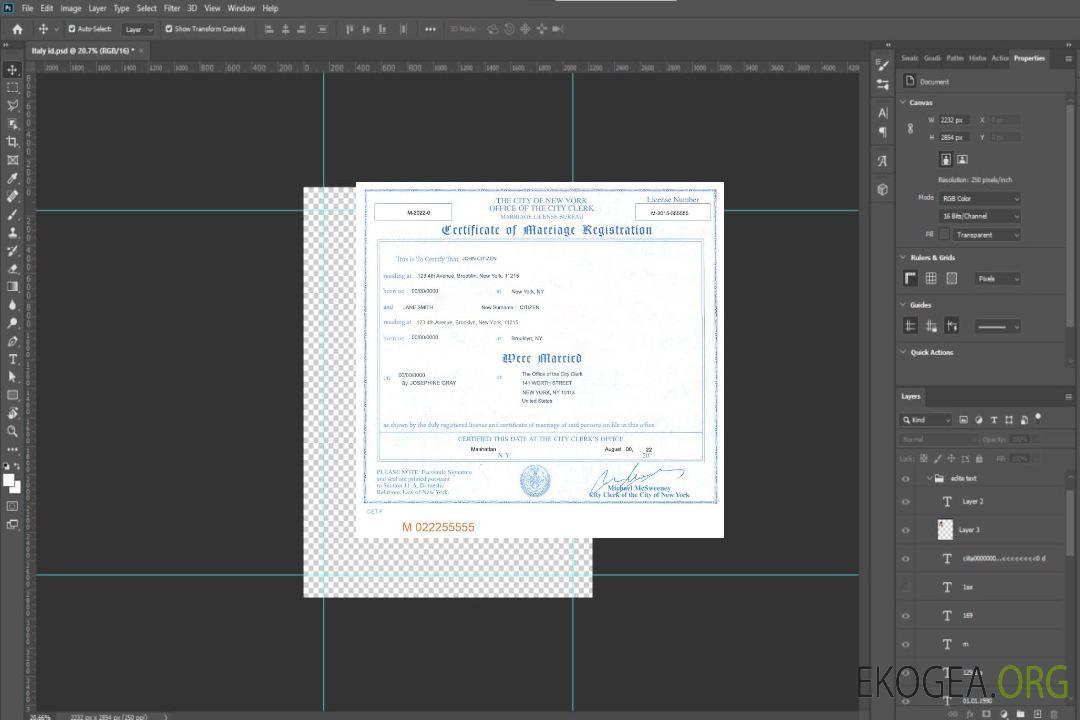Select the Frame tool
The height and width of the screenshot is (720, 1080).
(12, 160)
